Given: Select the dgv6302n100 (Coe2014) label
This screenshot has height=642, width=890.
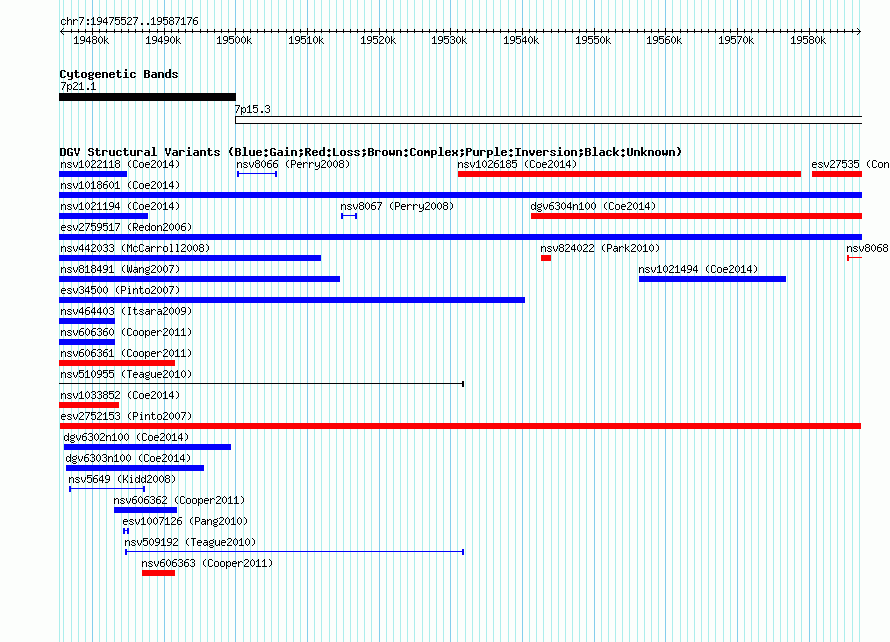Looking at the screenshot, I should point(126,437).
